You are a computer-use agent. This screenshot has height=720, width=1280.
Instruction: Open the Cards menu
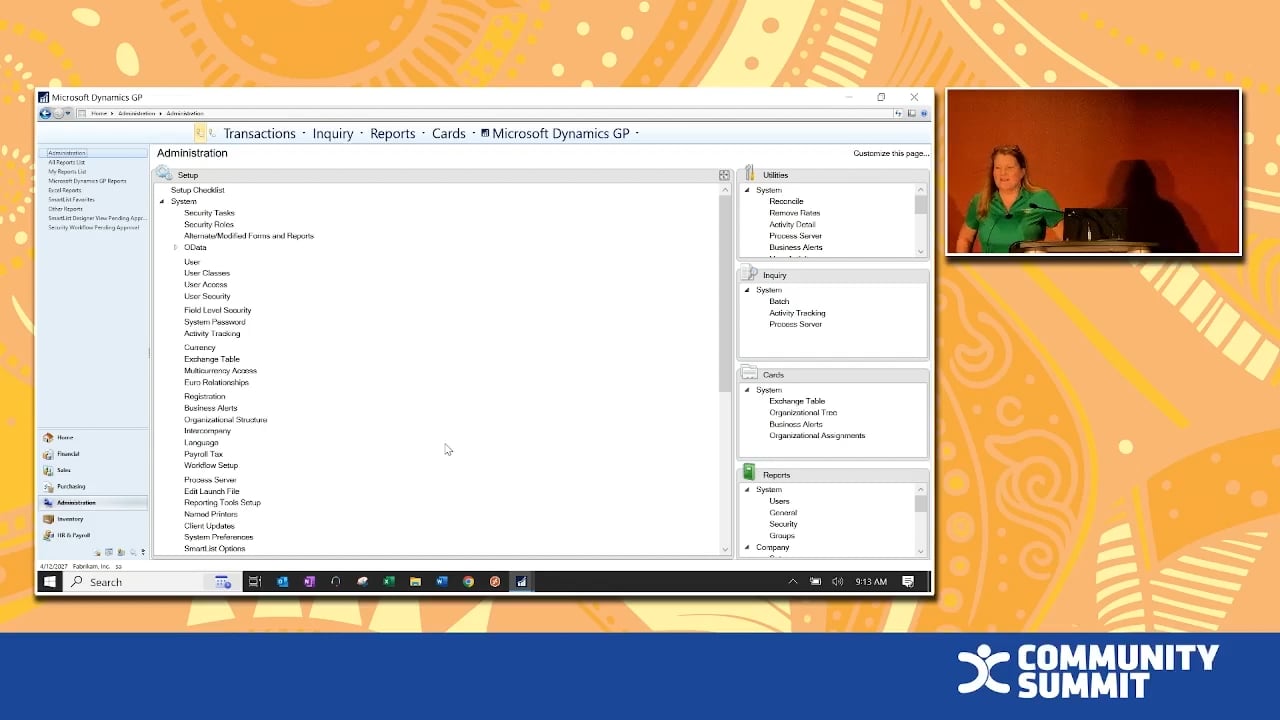point(448,134)
